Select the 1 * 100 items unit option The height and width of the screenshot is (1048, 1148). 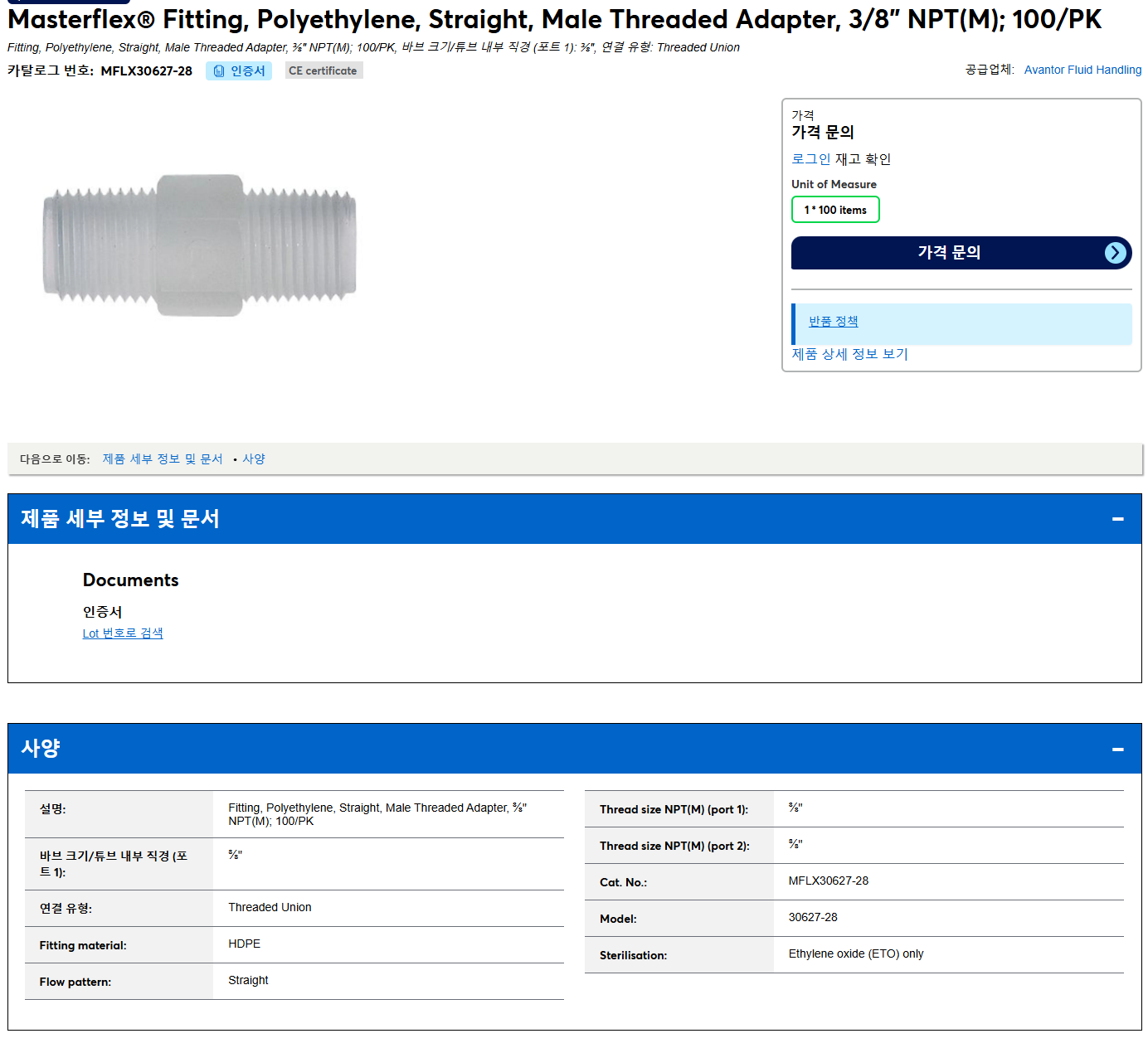[x=835, y=210]
